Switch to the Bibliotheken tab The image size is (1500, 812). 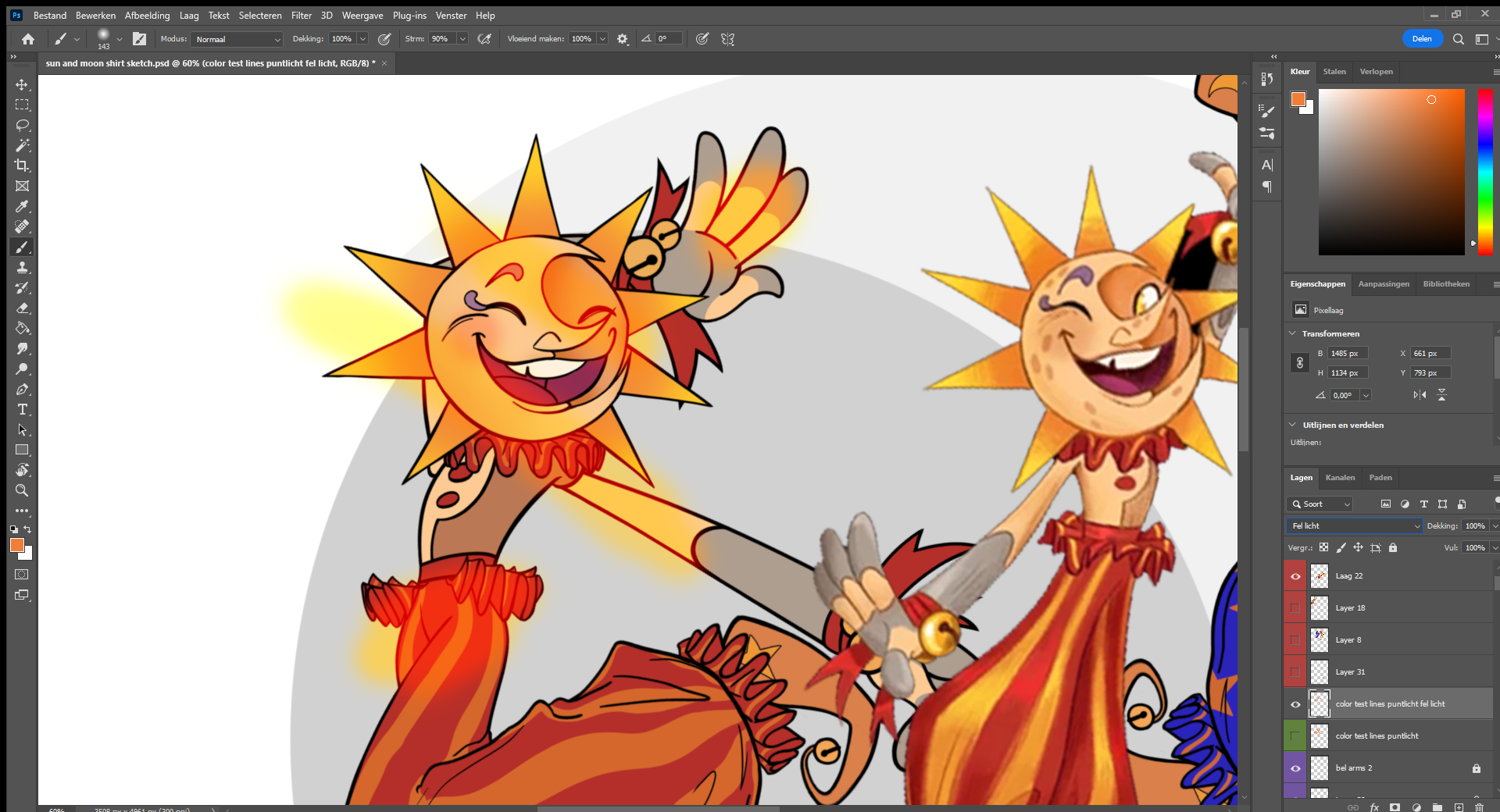pos(1446,284)
